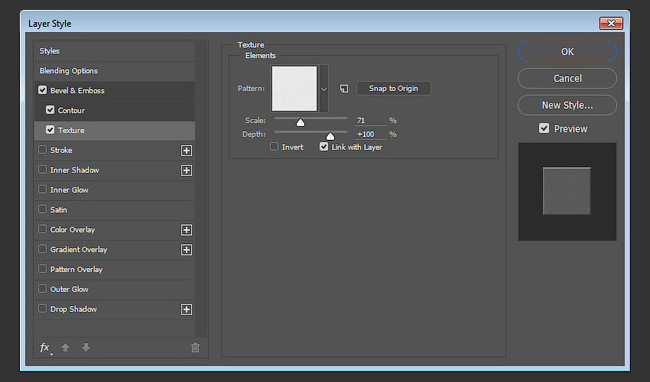Enable the Inner Glow checkbox

(42, 189)
